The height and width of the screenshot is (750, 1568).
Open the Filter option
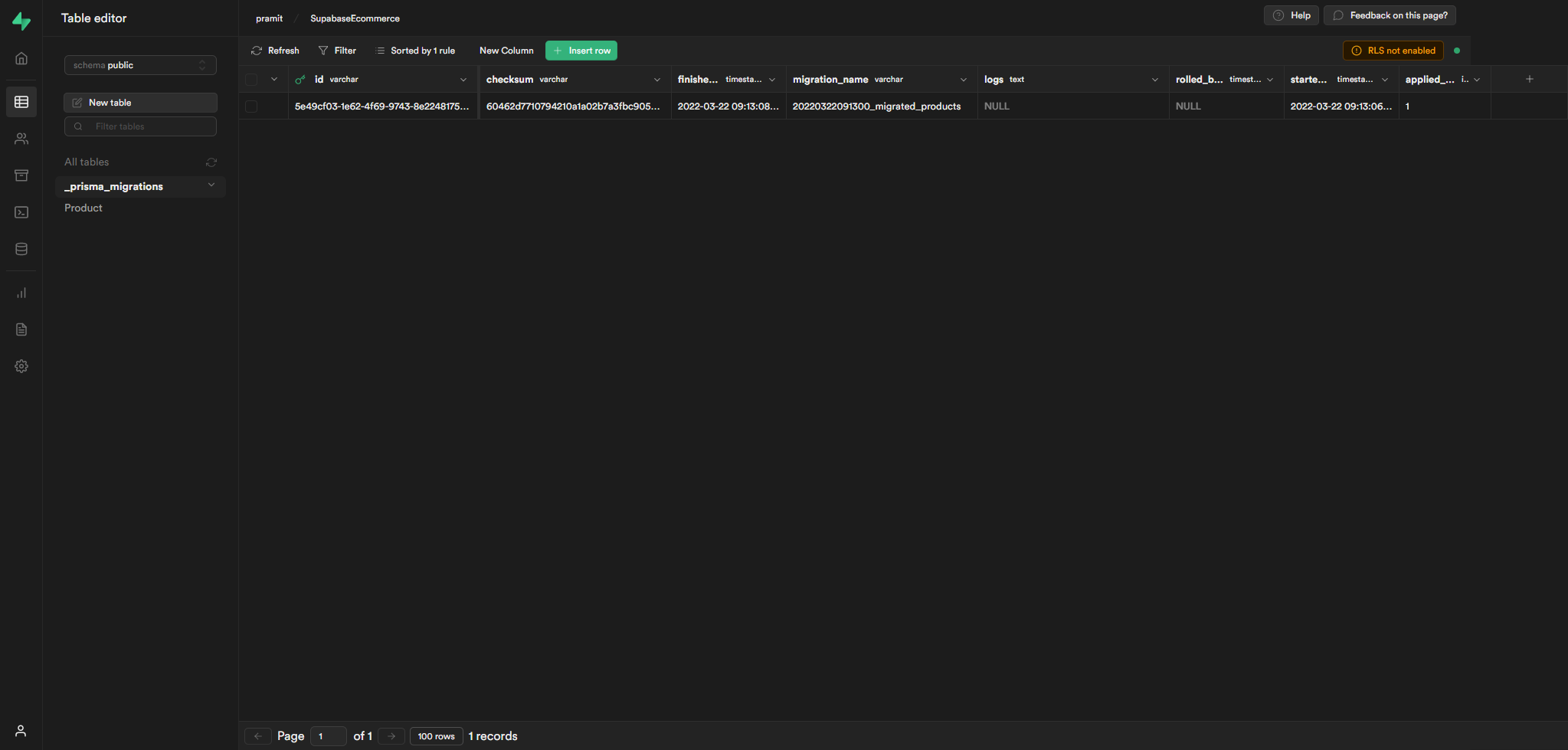pyautogui.click(x=337, y=51)
